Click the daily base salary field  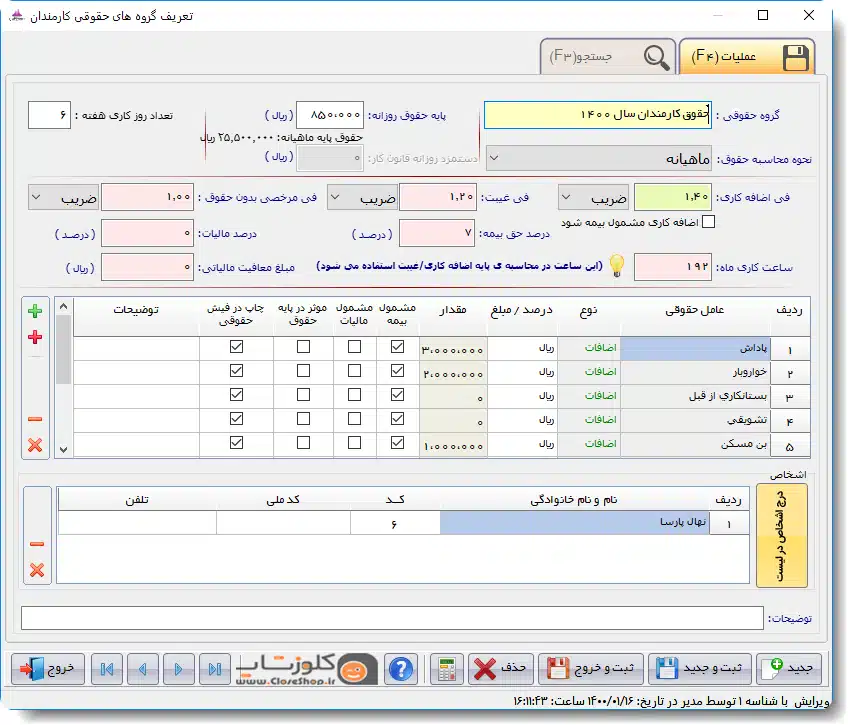330,115
